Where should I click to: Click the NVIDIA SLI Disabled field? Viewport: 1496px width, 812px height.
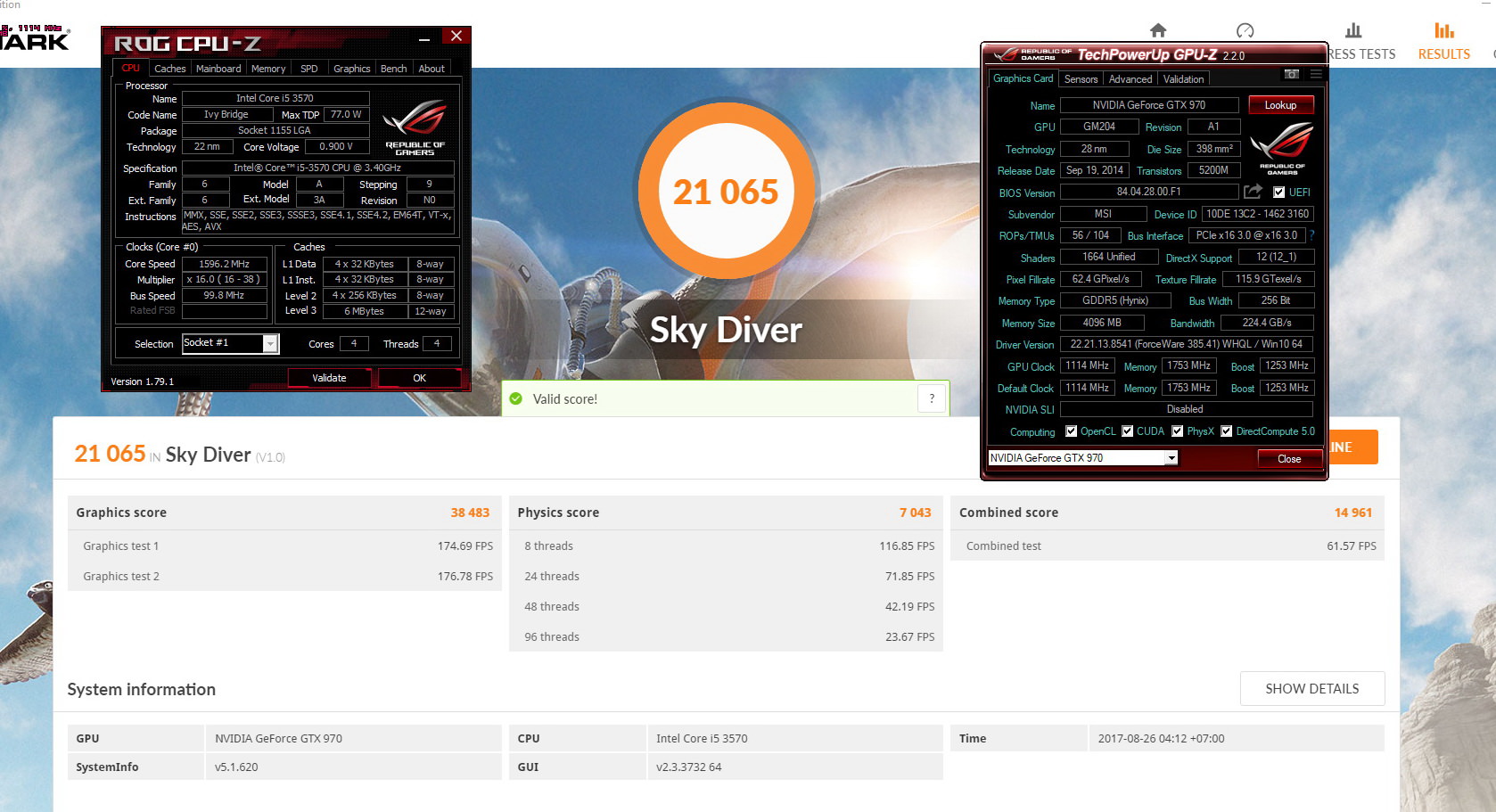tap(1187, 409)
